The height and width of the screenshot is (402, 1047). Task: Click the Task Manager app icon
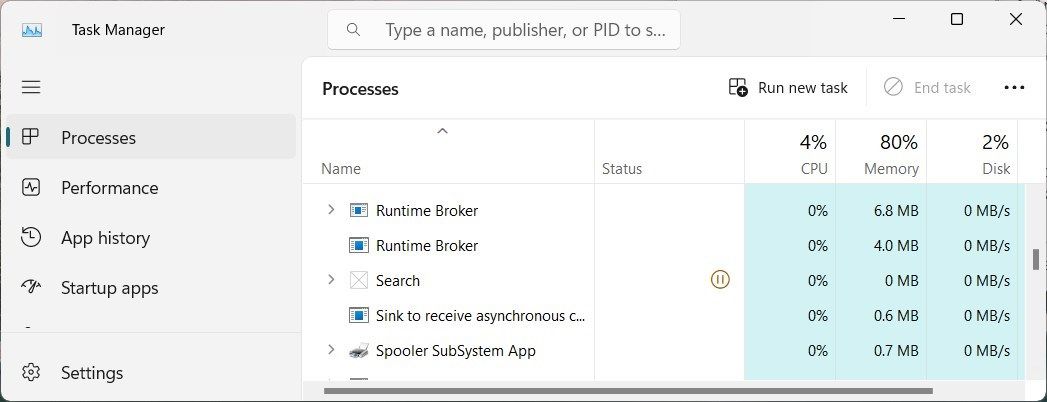coord(31,30)
